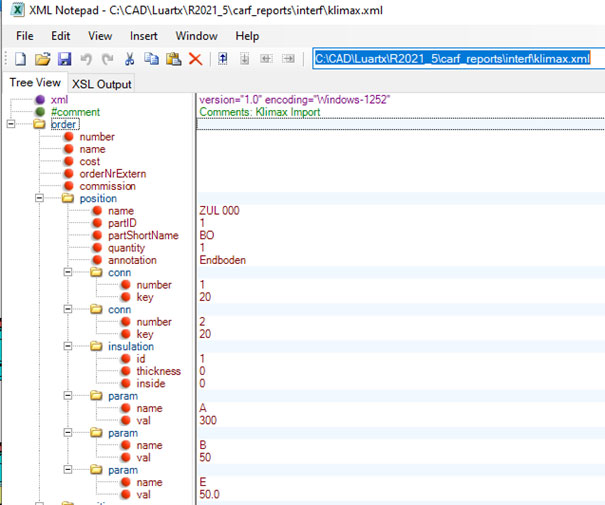This screenshot has width=605, height=505.
Task: Select the inside element under insulation
Action: [x=150, y=383]
